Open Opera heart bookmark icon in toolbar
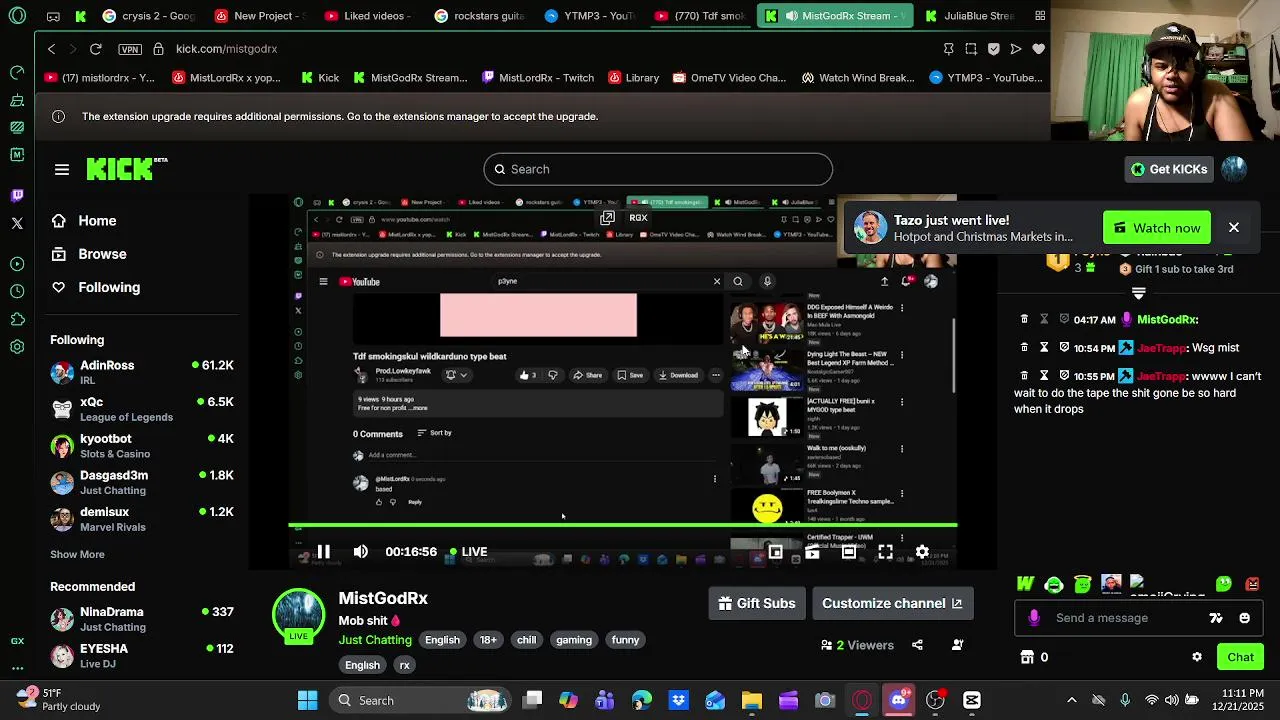Viewport: 1280px width, 720px height. (1038, 49)
